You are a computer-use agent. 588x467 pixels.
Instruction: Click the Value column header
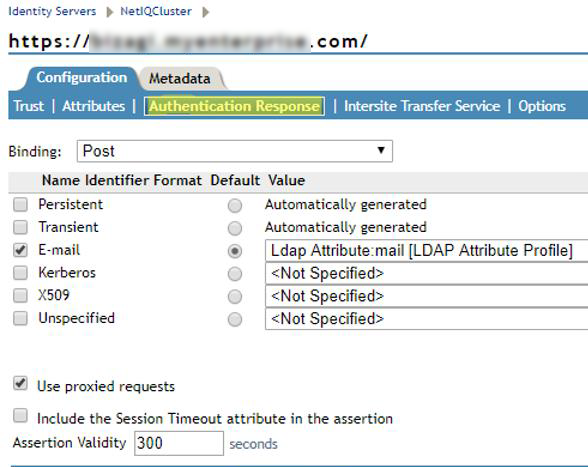286,180
